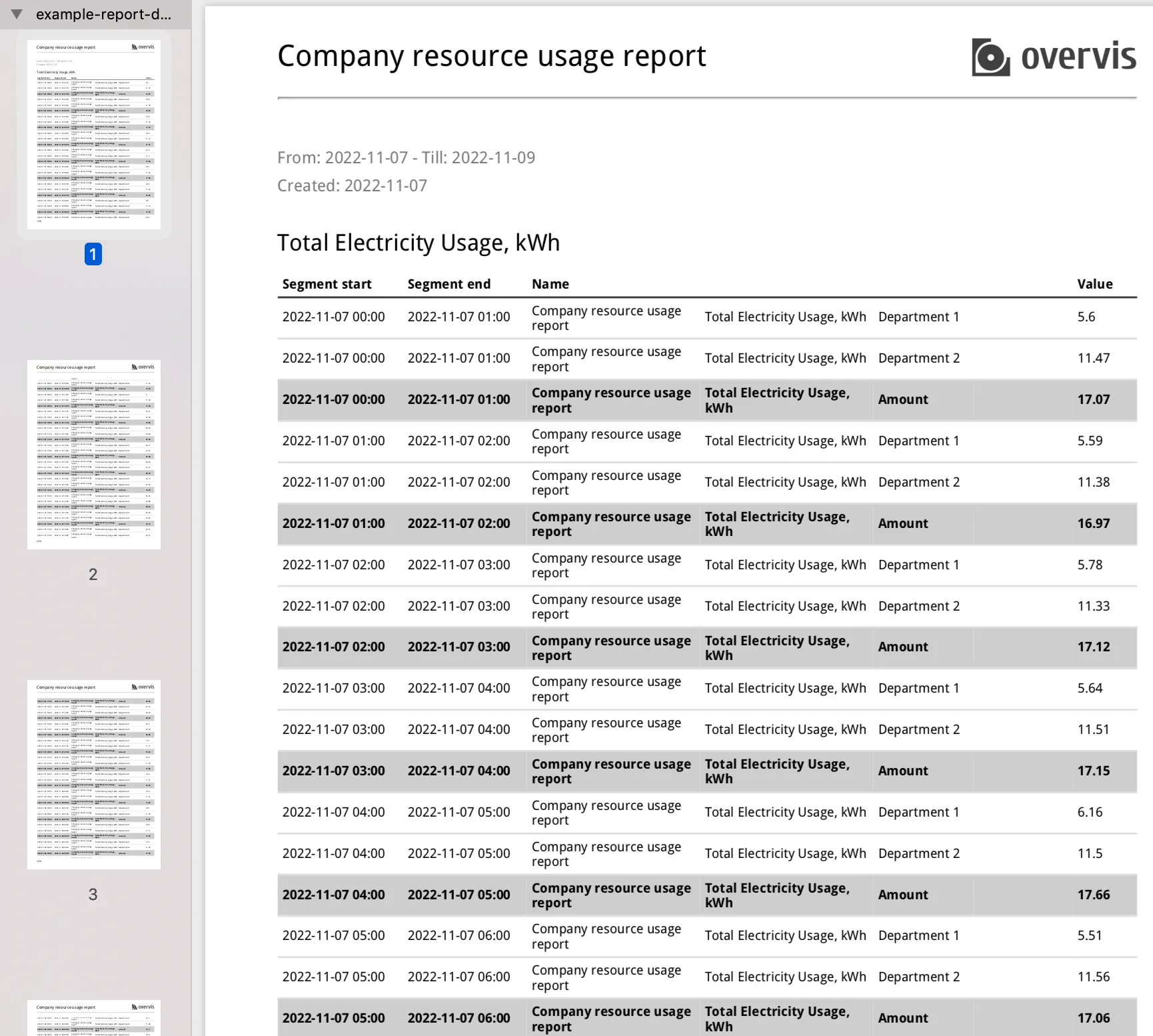Screen dimensions: 1153x1036
Task: Click 'Amount' in the 17.66 row
Action: [903, 895]
